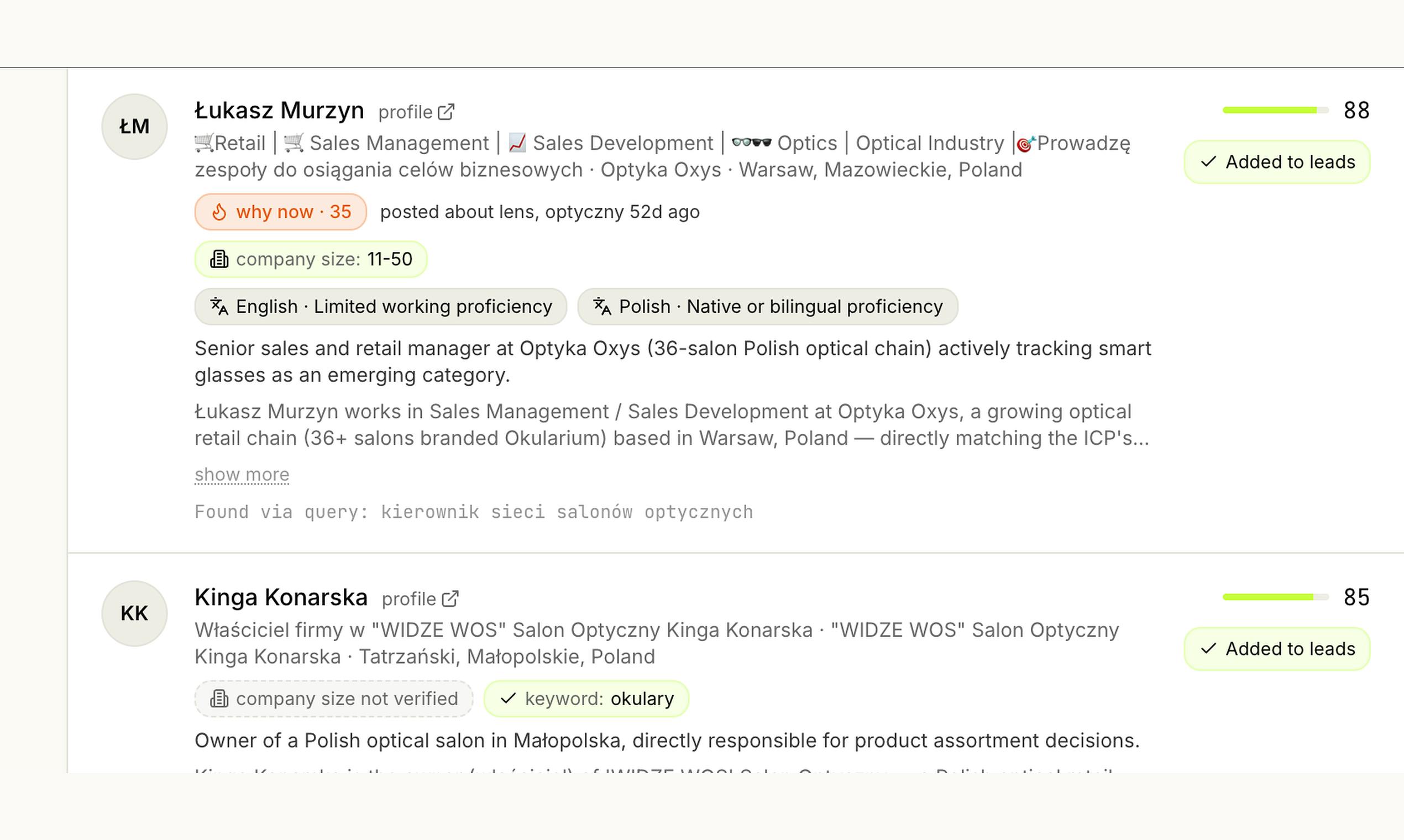The width and height of the screenshot is (1404, 840).
Task: Click checkmark icon in keyword okulary chip
Action: [x=509, y=699]
